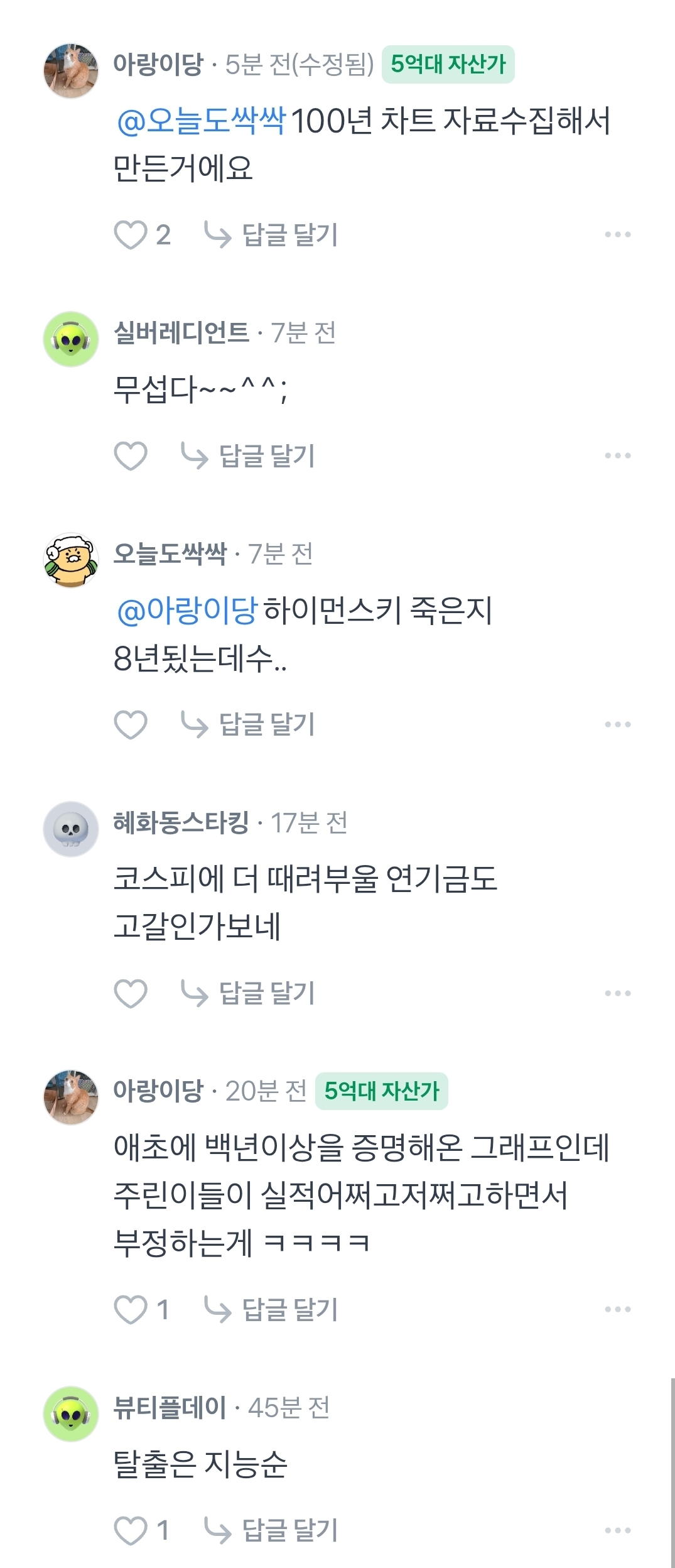
Task: Tap heart on 혜화동스타킹's comment
Action: (x=130, y=993)
